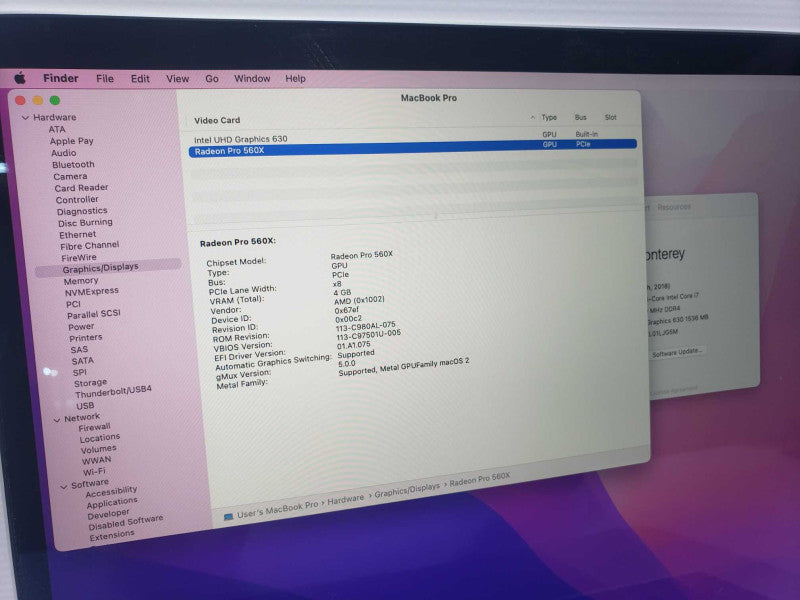The image size is (800, 600).
Task: Switch to Resources tab in About window
Action: click(x=673, y=207)
